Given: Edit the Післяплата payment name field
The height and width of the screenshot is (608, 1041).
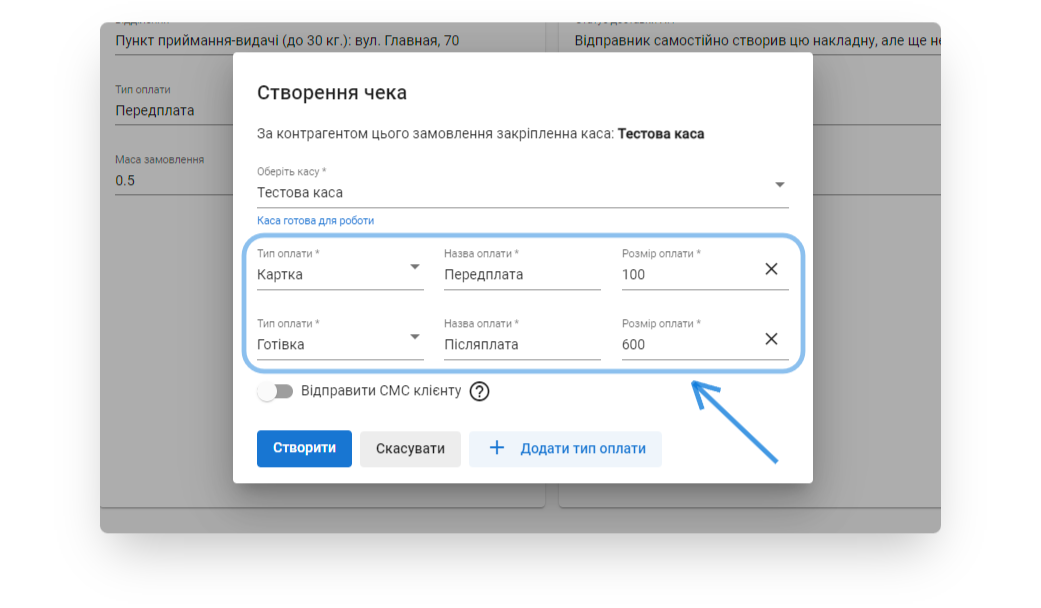Looking at the screenshot, I should (x=521, y=345).
